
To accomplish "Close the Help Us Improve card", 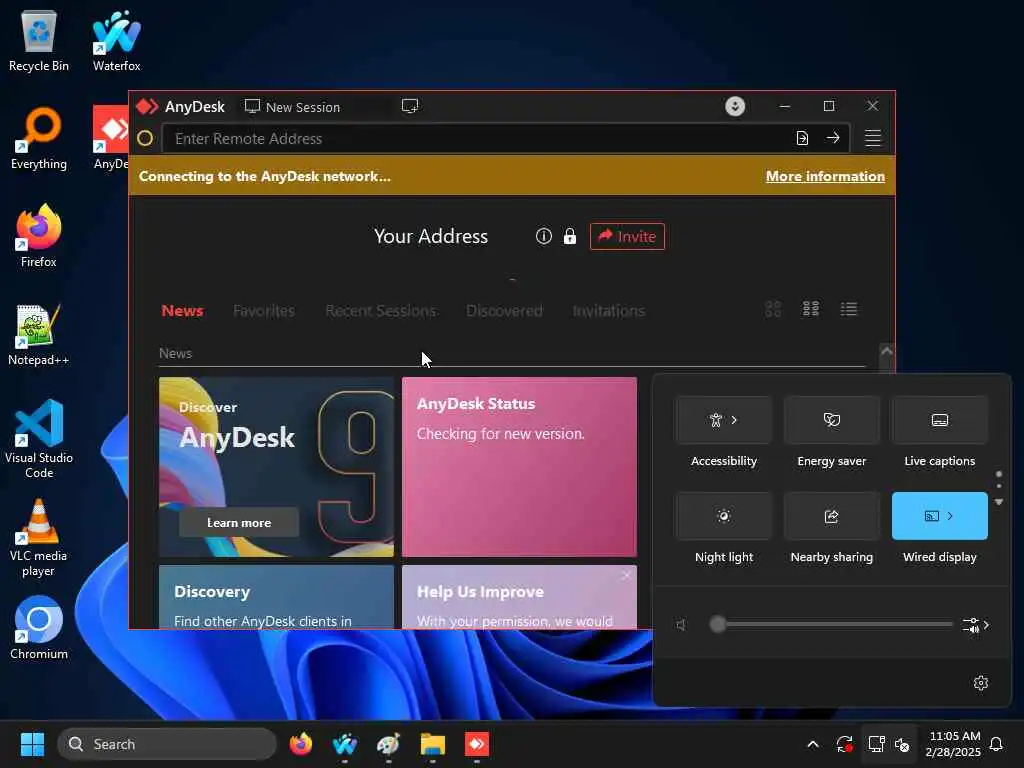I will [x=626, y=575].
